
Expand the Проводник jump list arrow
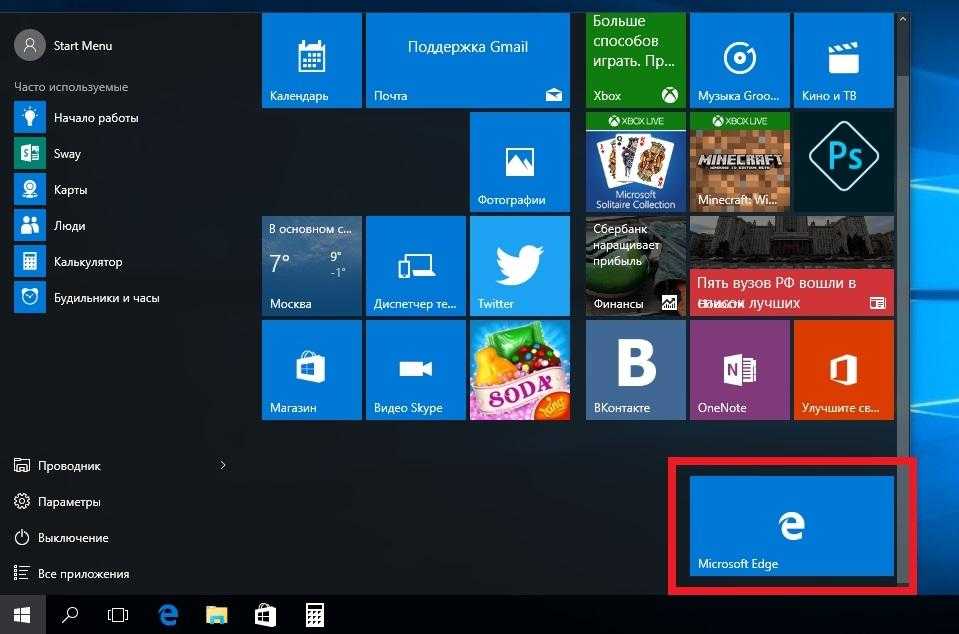pyautogui.click(x=223, y=466)
